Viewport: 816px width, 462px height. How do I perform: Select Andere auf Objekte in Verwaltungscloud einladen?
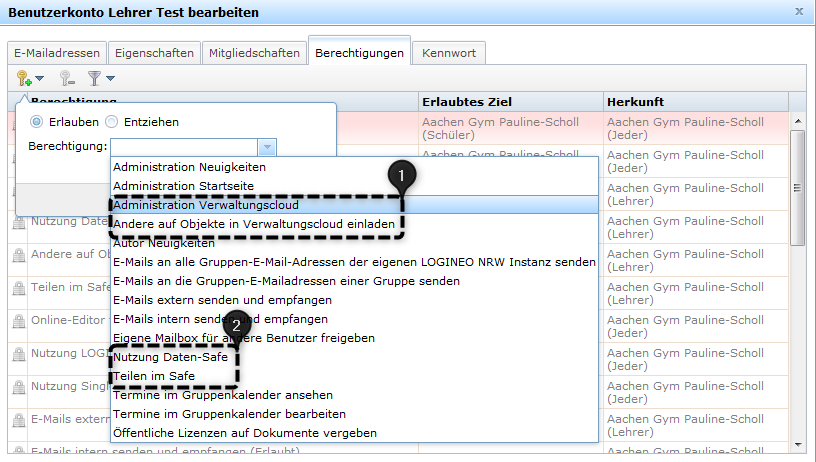click(354, 224)
